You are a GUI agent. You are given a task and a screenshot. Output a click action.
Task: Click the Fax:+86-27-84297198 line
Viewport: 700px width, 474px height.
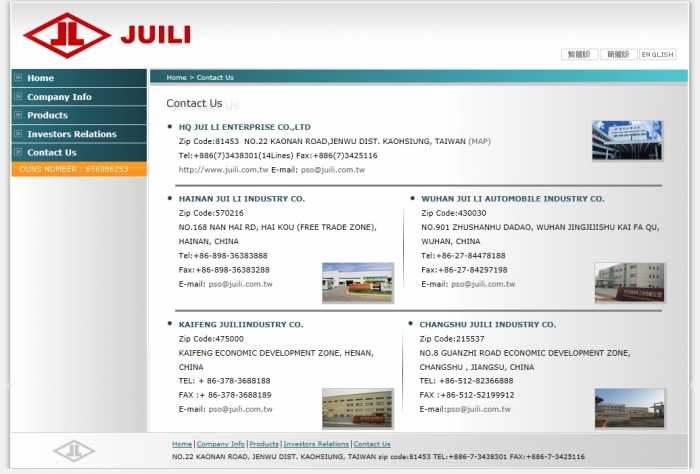[464, 270]
